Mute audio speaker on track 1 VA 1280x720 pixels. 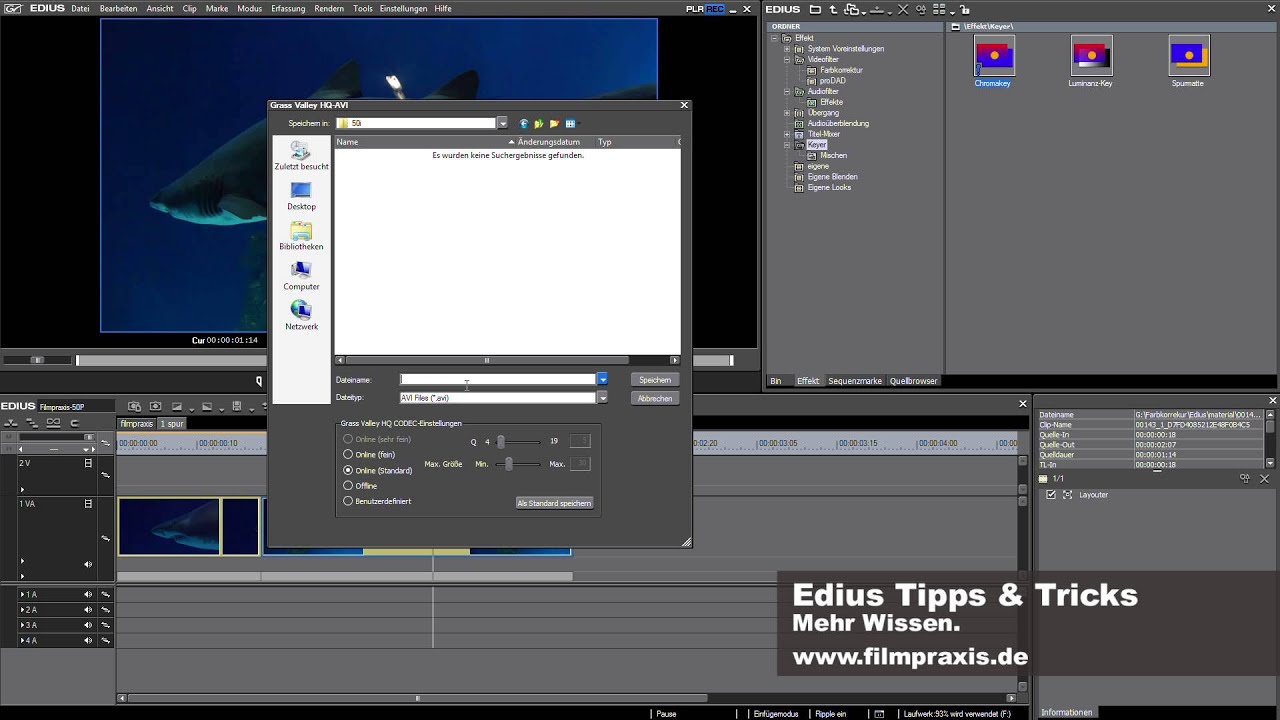pyautogui.click(x=88, y=564)
